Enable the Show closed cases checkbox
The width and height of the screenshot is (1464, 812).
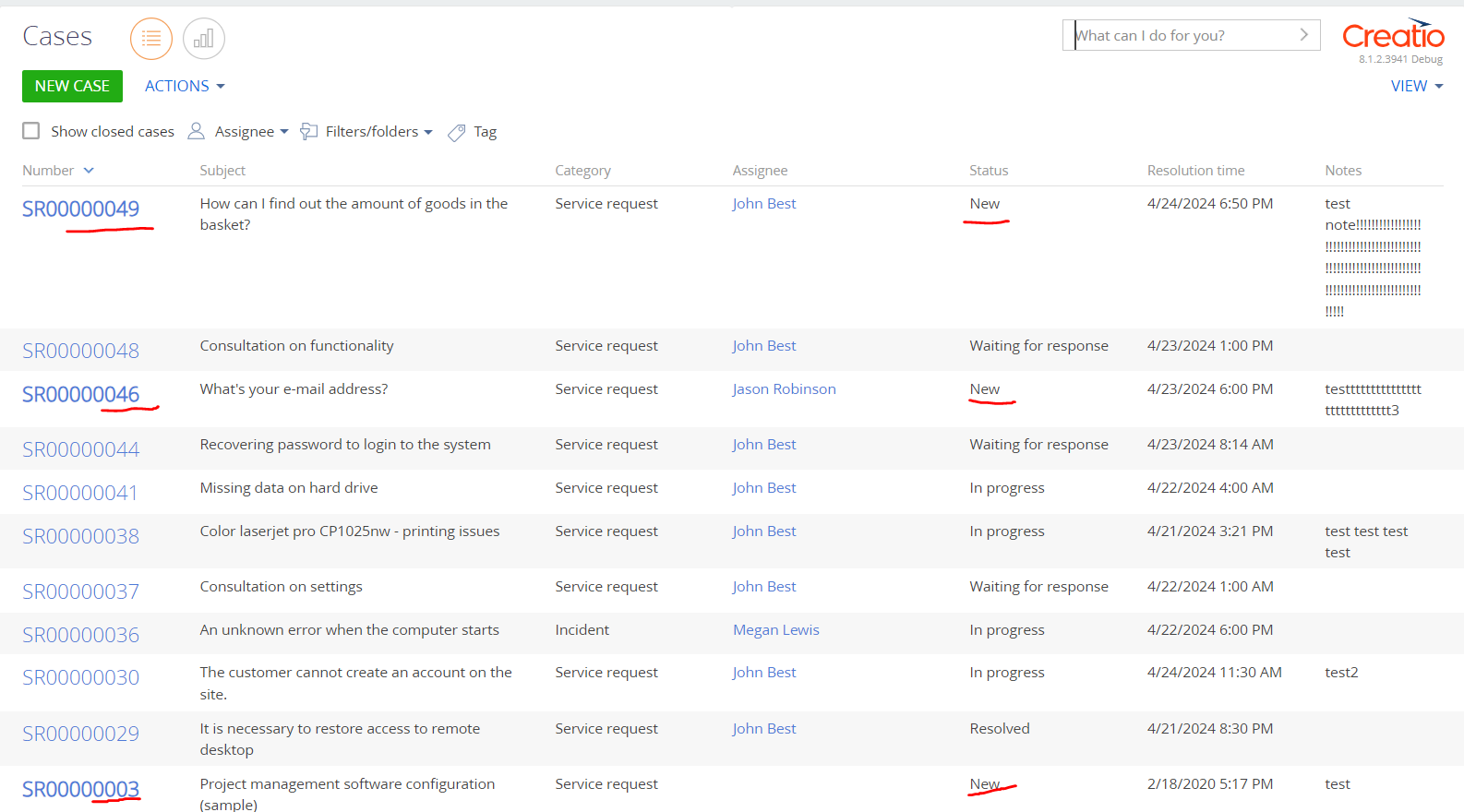click(x=31, y=131)
